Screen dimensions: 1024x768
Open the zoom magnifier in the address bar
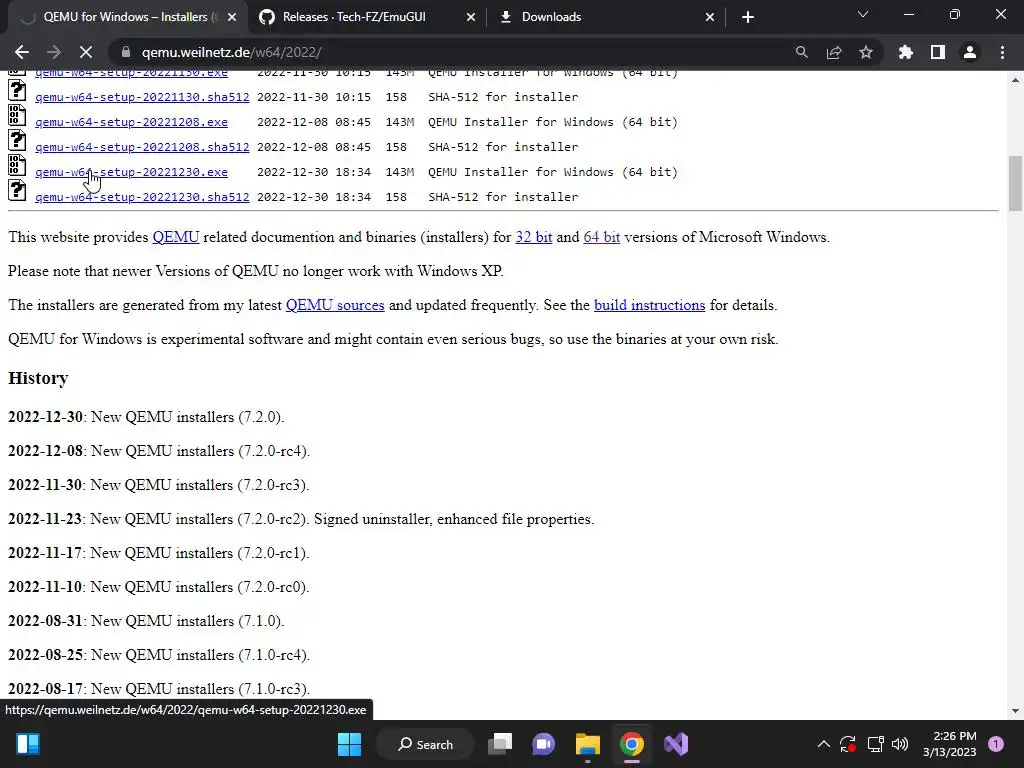(x=801, y=52)
